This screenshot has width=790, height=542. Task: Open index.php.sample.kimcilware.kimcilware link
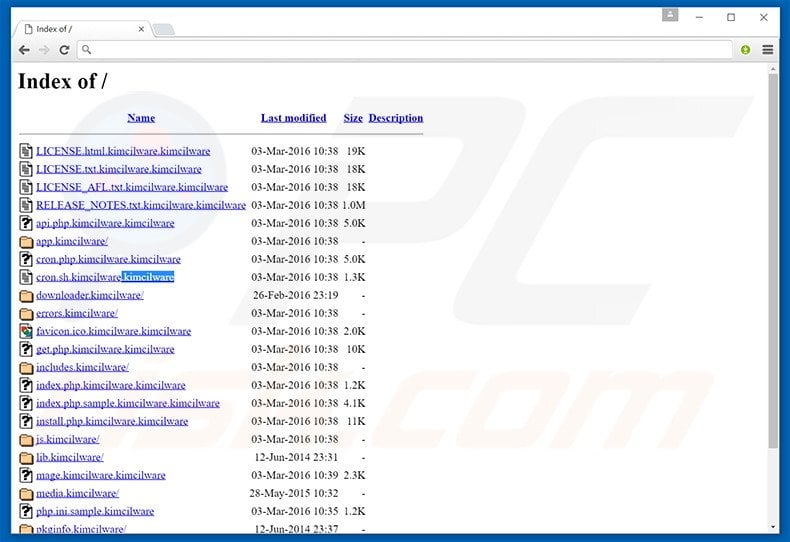tap(127, 403)
